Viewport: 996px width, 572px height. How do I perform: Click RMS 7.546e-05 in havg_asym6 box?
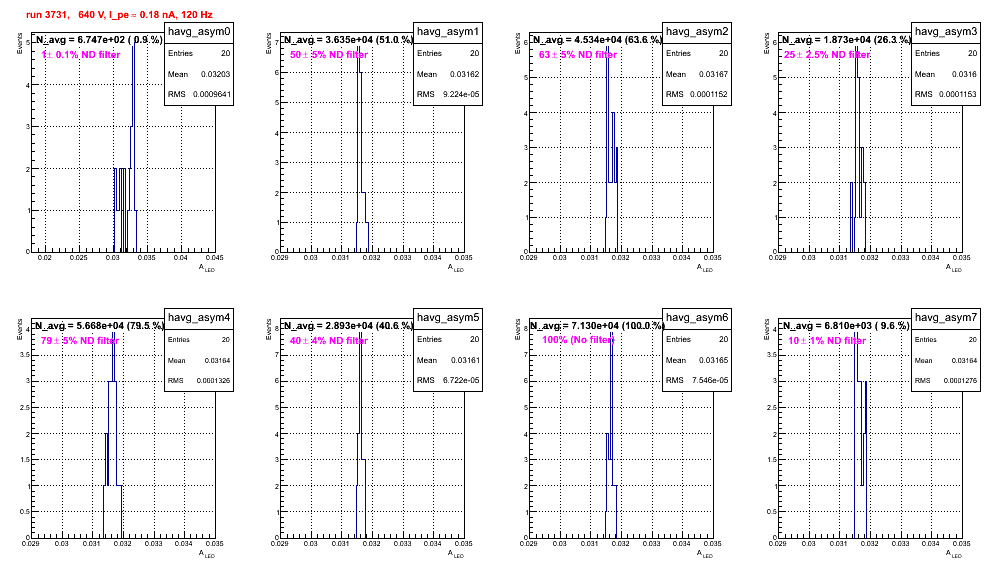(697, 380)
